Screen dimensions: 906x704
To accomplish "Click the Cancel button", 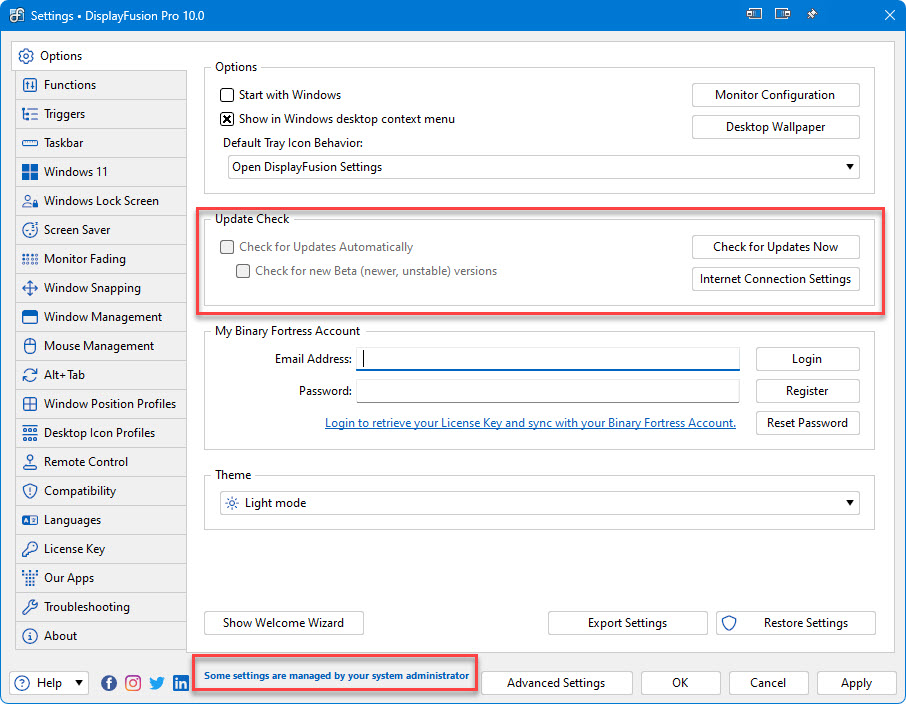I will click(768, 683).
